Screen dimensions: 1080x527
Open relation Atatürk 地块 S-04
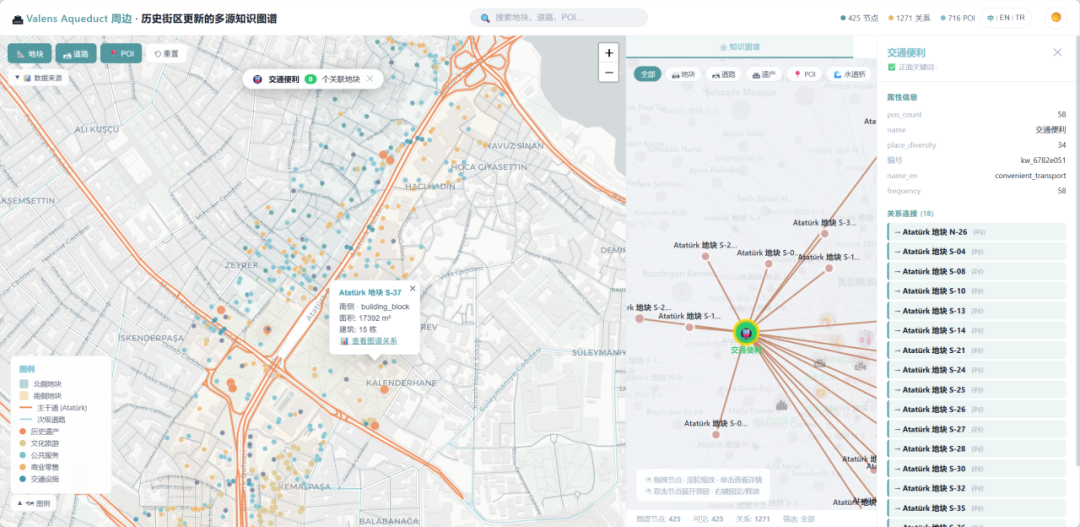[x=976, y=251]
